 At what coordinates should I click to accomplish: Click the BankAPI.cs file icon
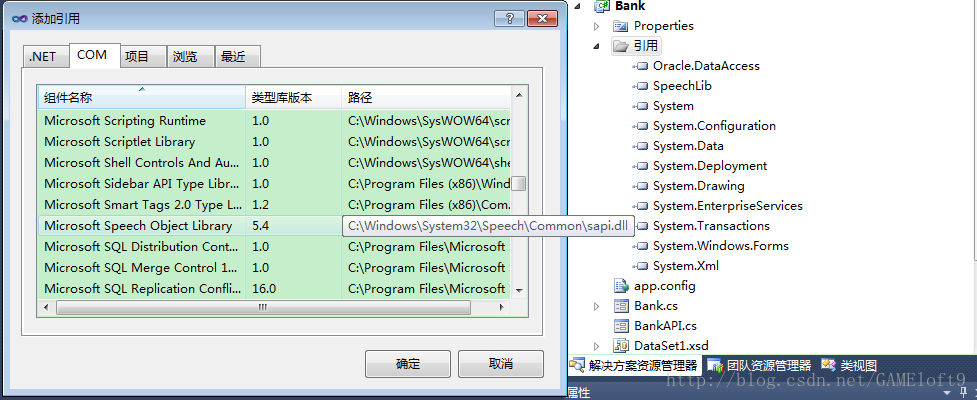pos(621,326)
